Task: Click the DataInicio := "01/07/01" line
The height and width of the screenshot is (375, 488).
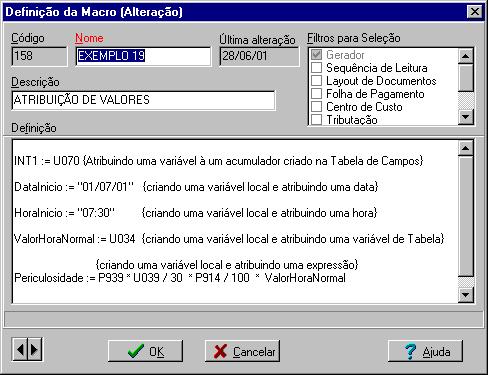Action: (196, 187)
